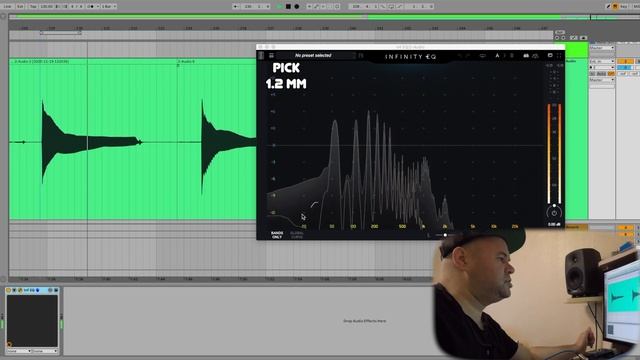This screenshot has height=360, width=640.
Task: Click the save preset icon on the device title bar
Action: (x=56, y=290)
